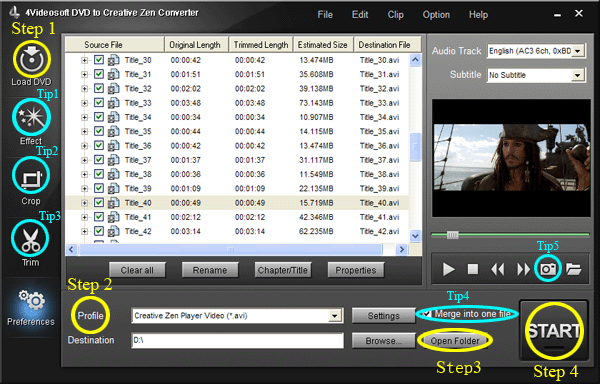Screen dimensions: 600x384
Task: Open the Clip menu
Action: tap(395, 15)
